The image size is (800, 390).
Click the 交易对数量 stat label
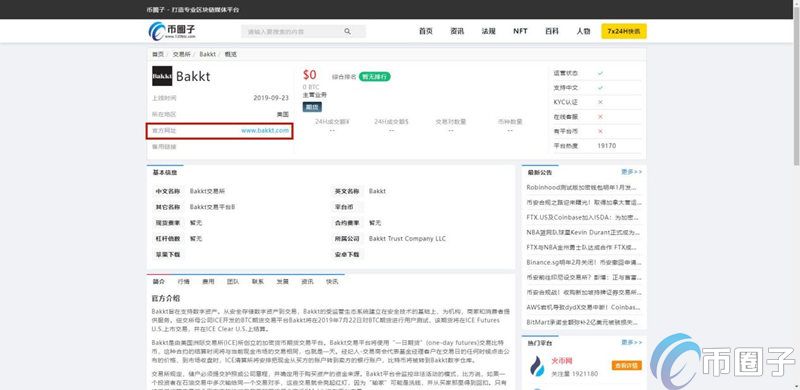[x=451, y=122]
